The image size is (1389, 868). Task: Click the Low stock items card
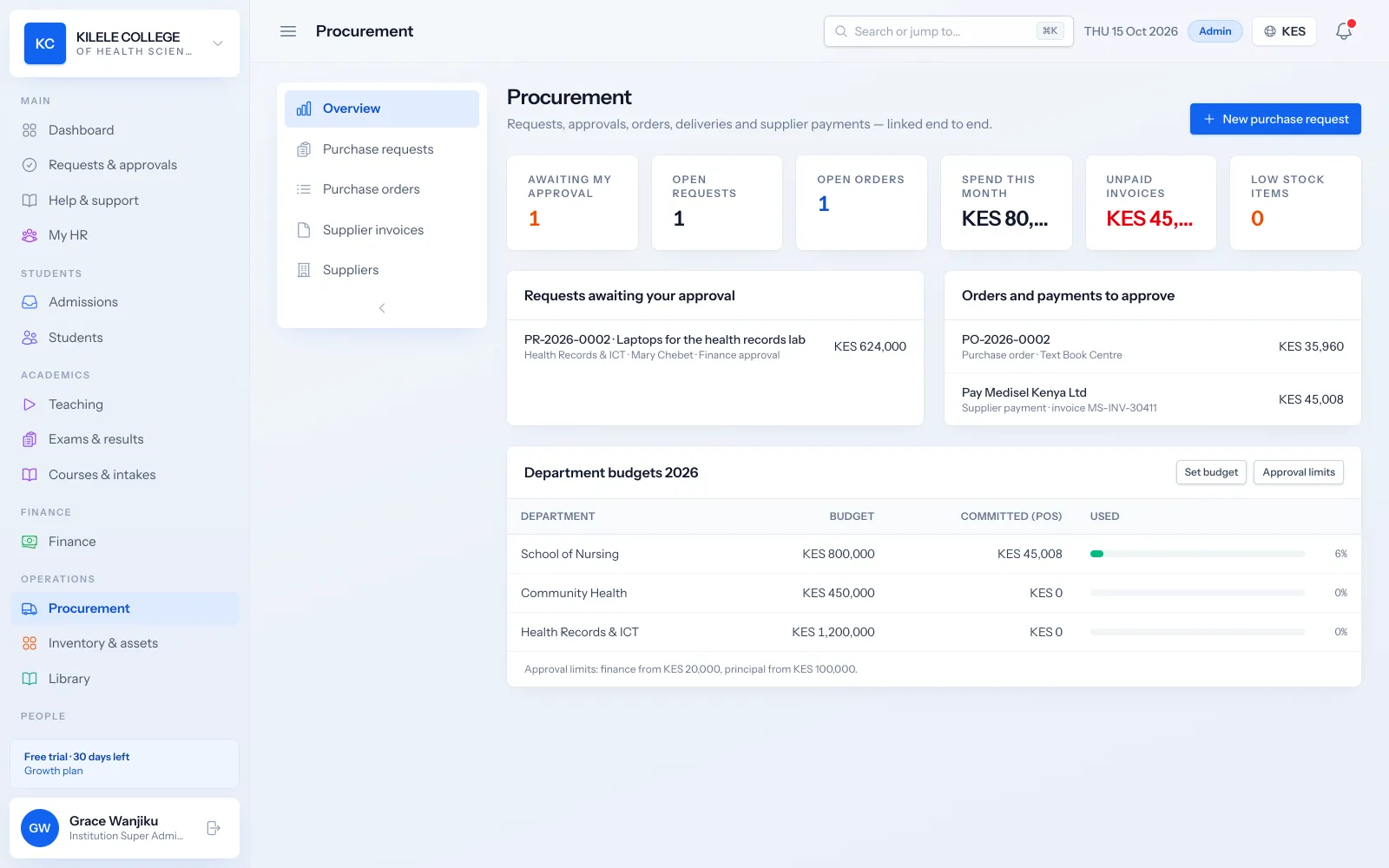1295,202
